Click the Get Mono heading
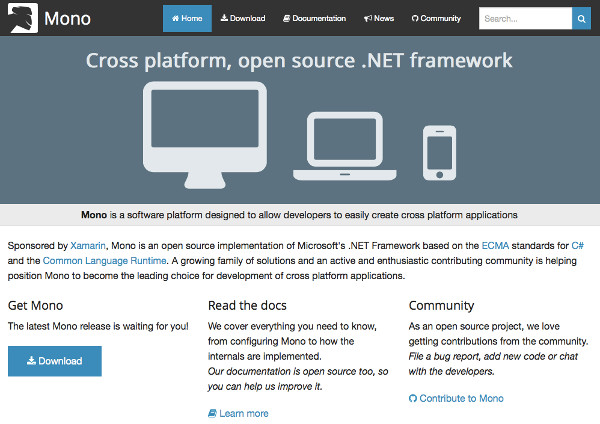This screenshot has width=600, height=424. coord(35,305)
